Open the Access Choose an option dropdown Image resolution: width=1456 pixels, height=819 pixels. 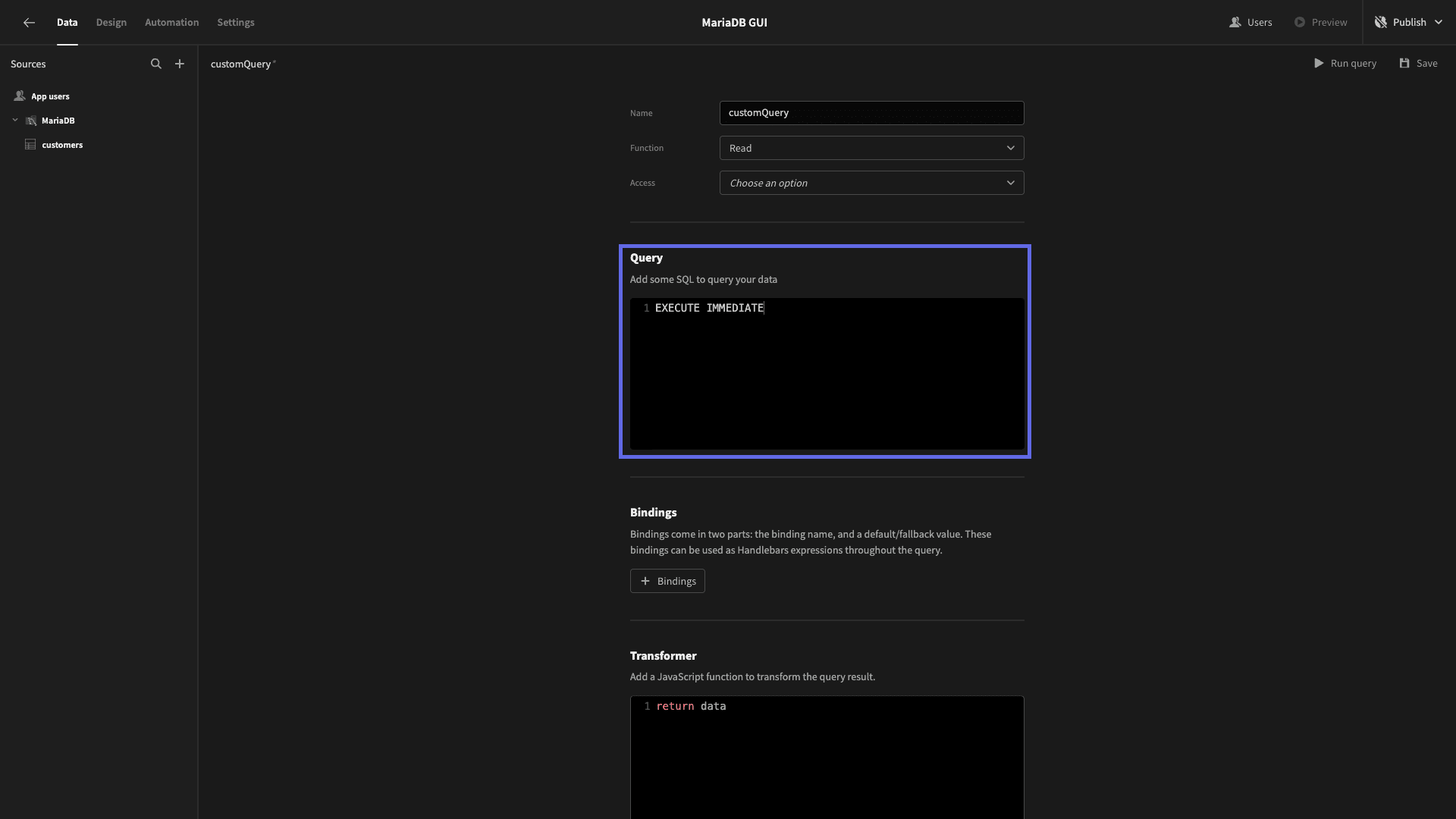coord(871,183)
